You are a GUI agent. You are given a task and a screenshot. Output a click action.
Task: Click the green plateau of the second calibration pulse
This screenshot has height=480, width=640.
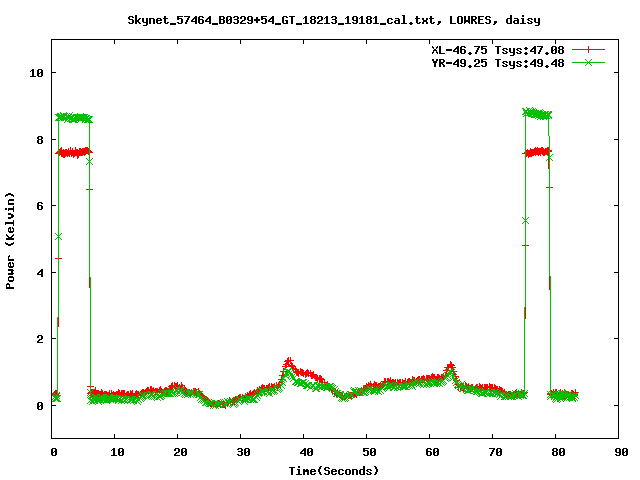537,114
